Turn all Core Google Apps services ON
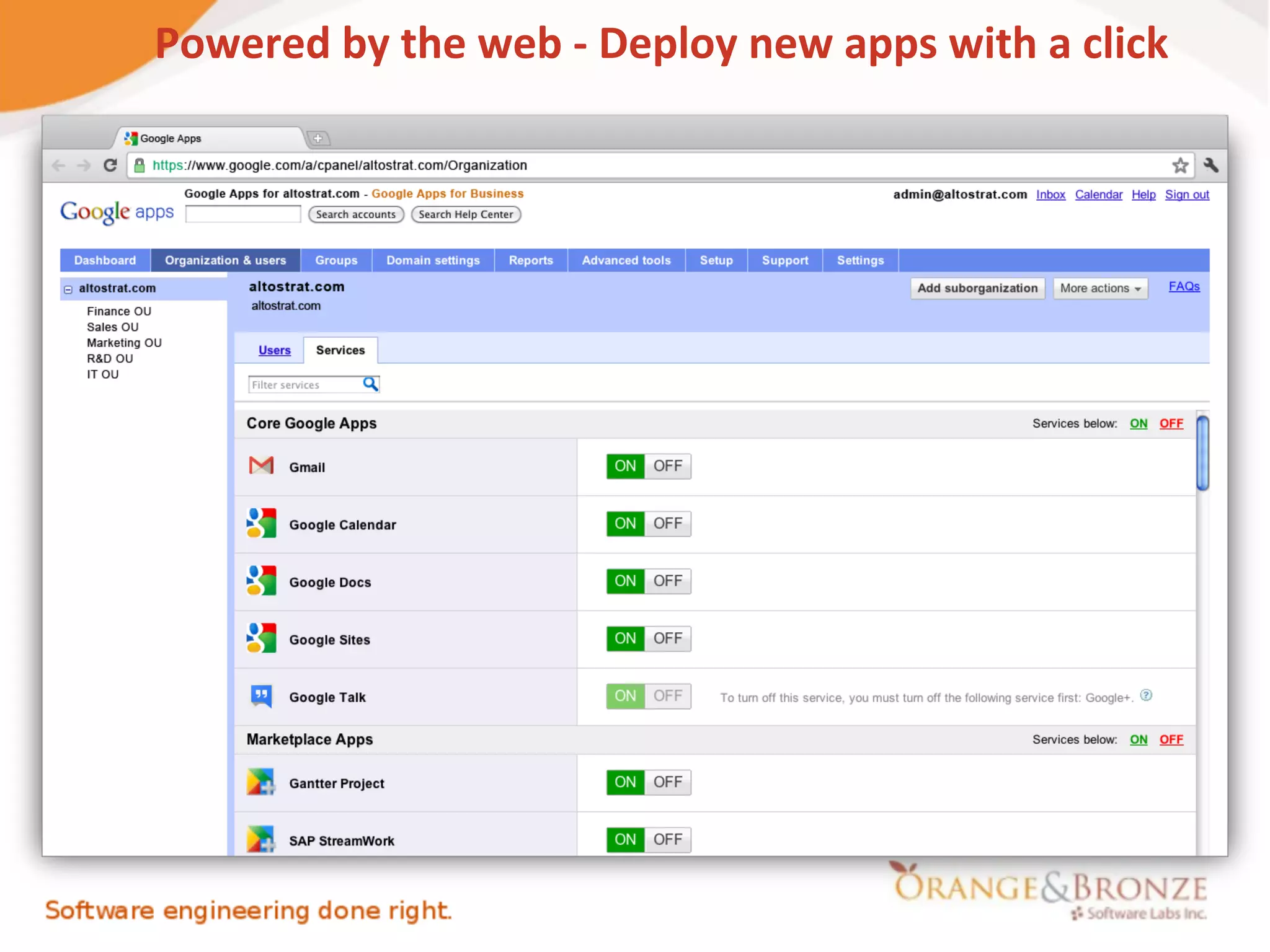Image resolution: width=1270 pixels, height=952 pixels. [1139, 423]
